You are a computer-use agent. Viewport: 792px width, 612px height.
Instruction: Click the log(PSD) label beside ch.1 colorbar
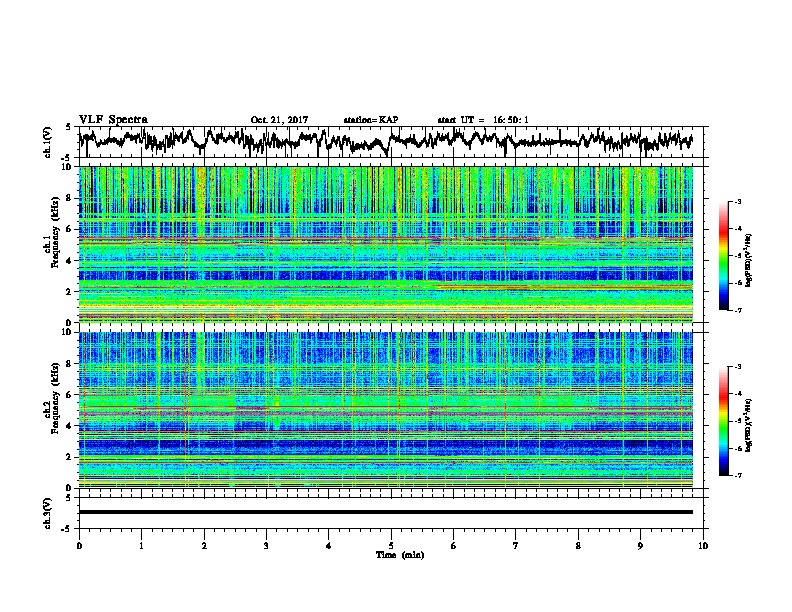749,261
